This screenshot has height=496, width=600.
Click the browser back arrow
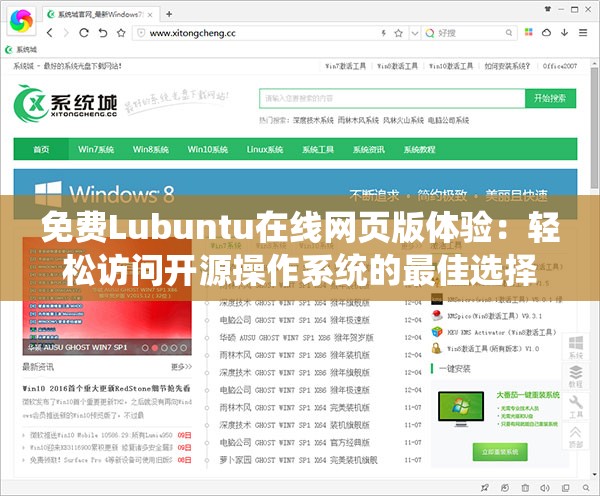50,33
